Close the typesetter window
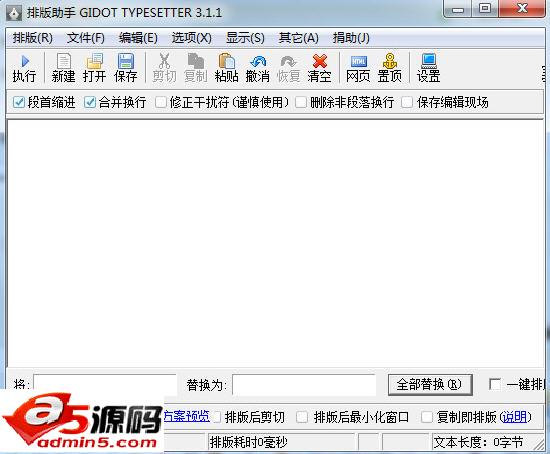This screenshot has width=550, height=454. pos(522,8)
